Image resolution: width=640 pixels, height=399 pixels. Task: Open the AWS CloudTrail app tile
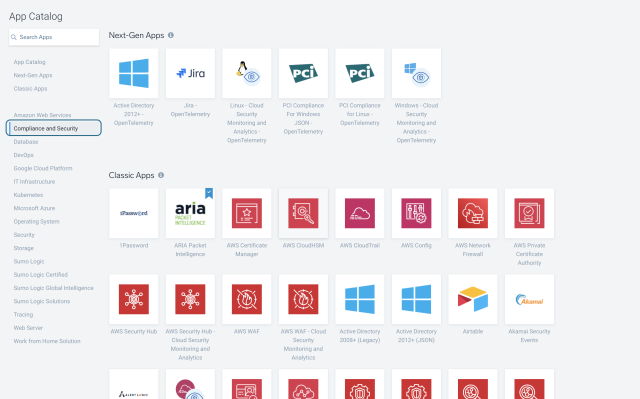coord(360,213)
